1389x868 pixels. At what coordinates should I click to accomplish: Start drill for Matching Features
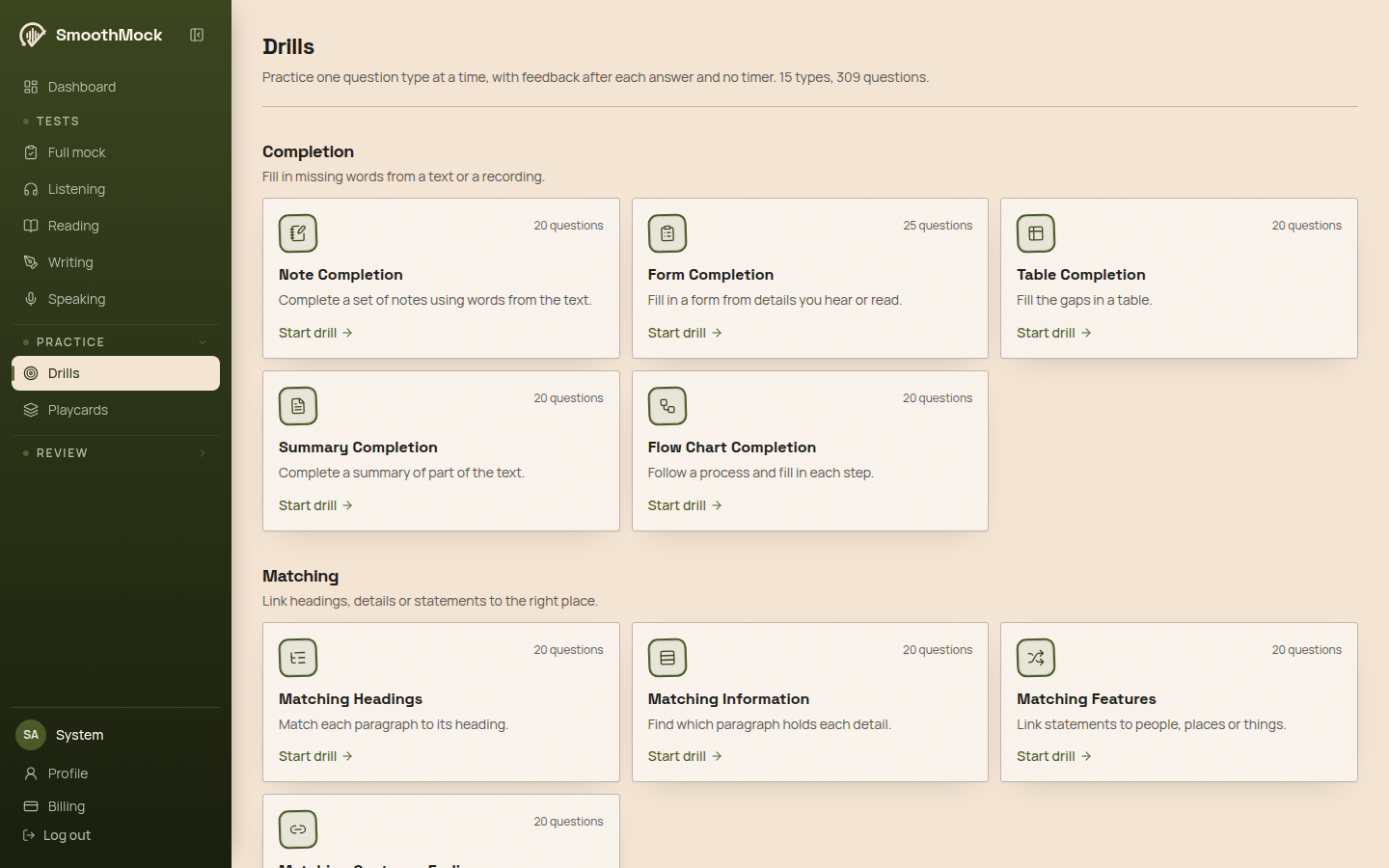point(1053,756)
